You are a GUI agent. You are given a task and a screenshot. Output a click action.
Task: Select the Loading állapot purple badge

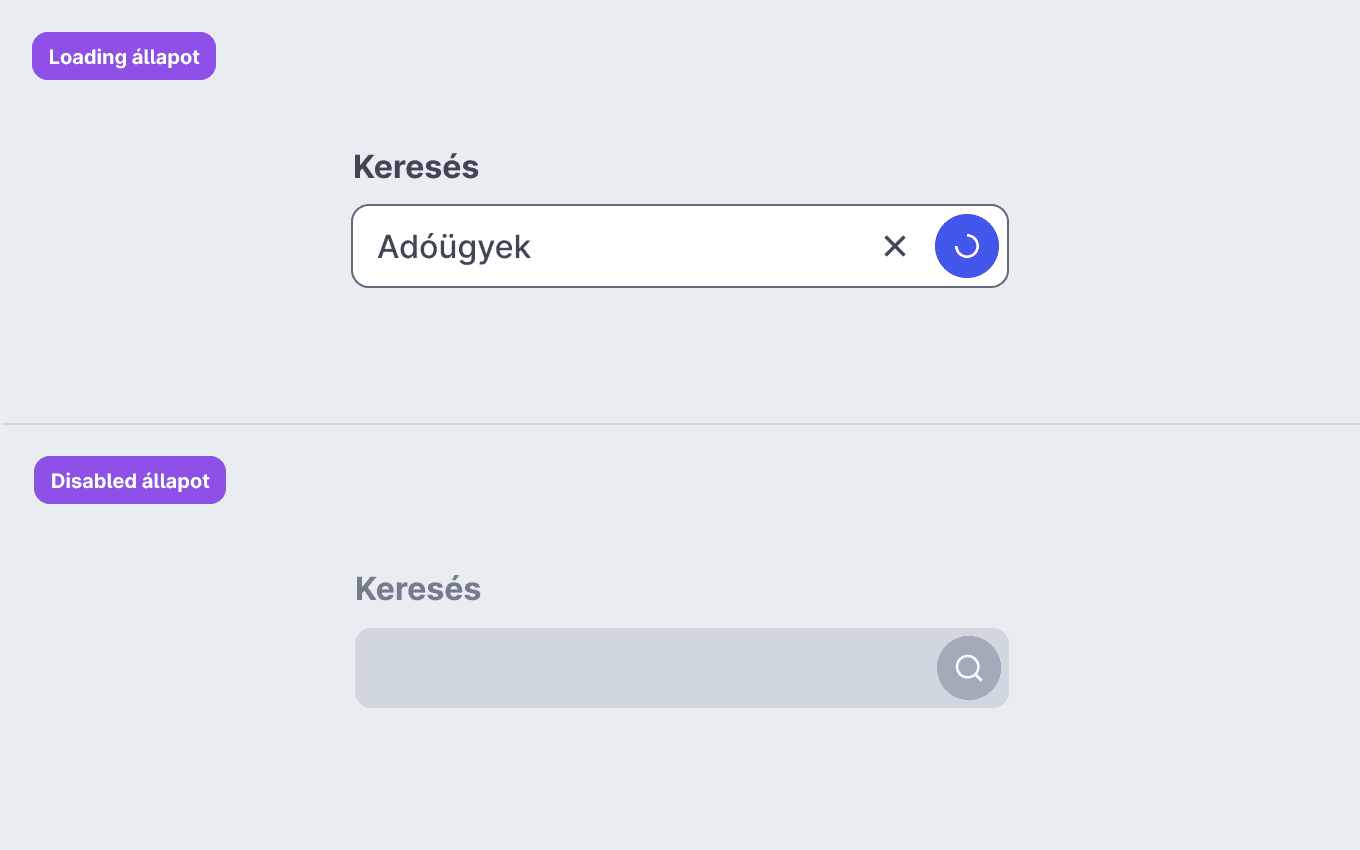[x=124, y=56]
